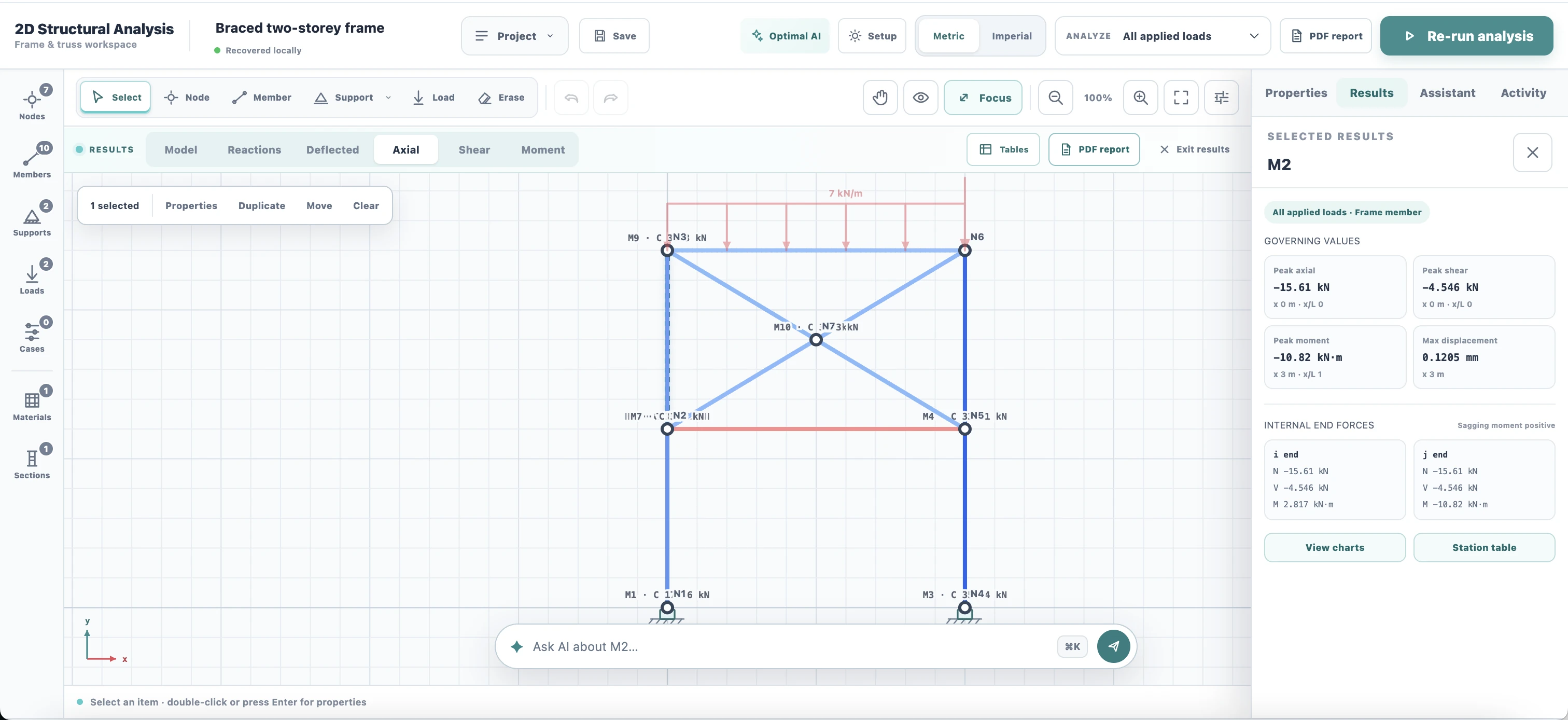
Task: Select the central brace node N7
Action: click(x=816, y=340)
